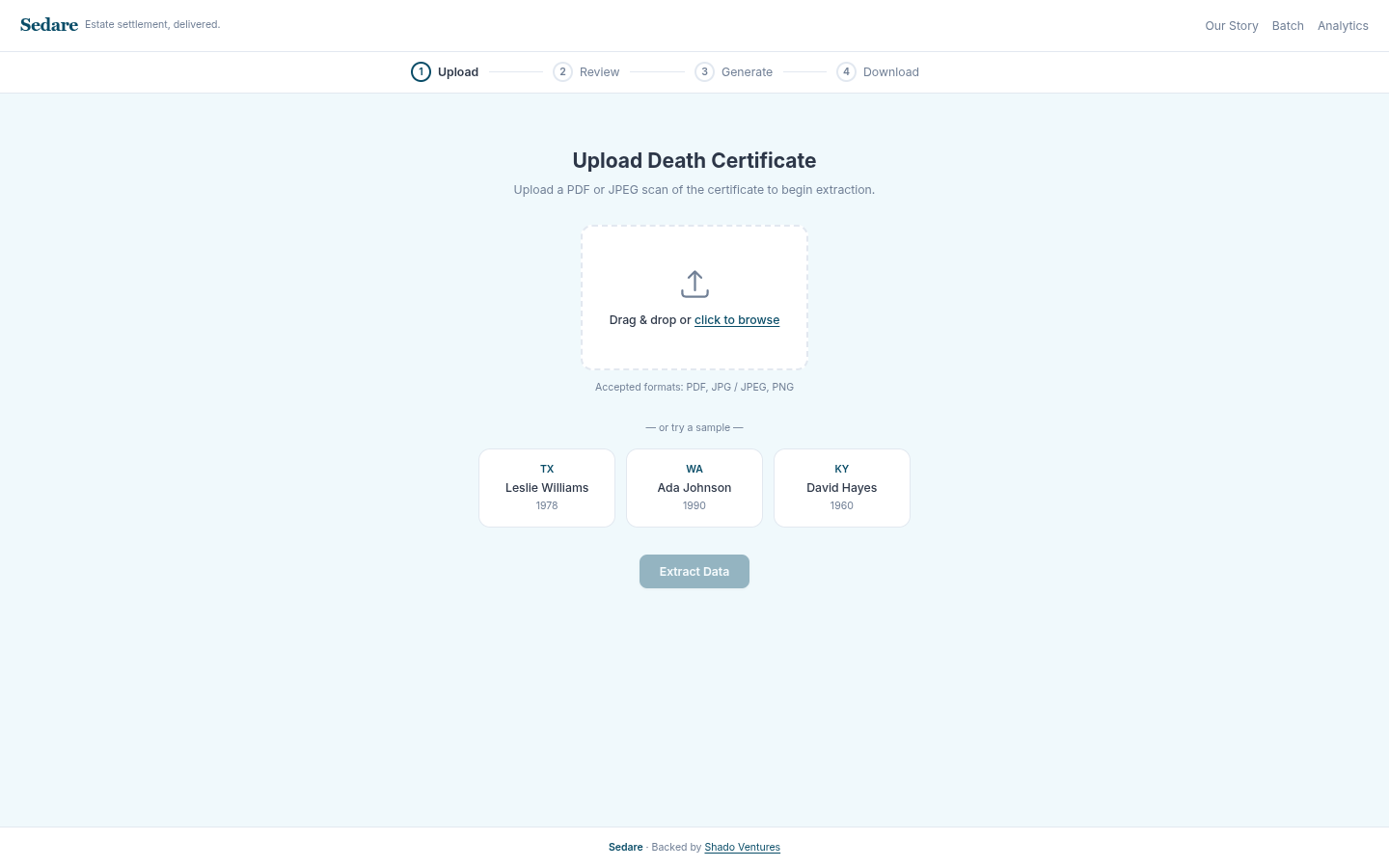Choose the Leslie Williams TX sample

(x=547, y=488)
